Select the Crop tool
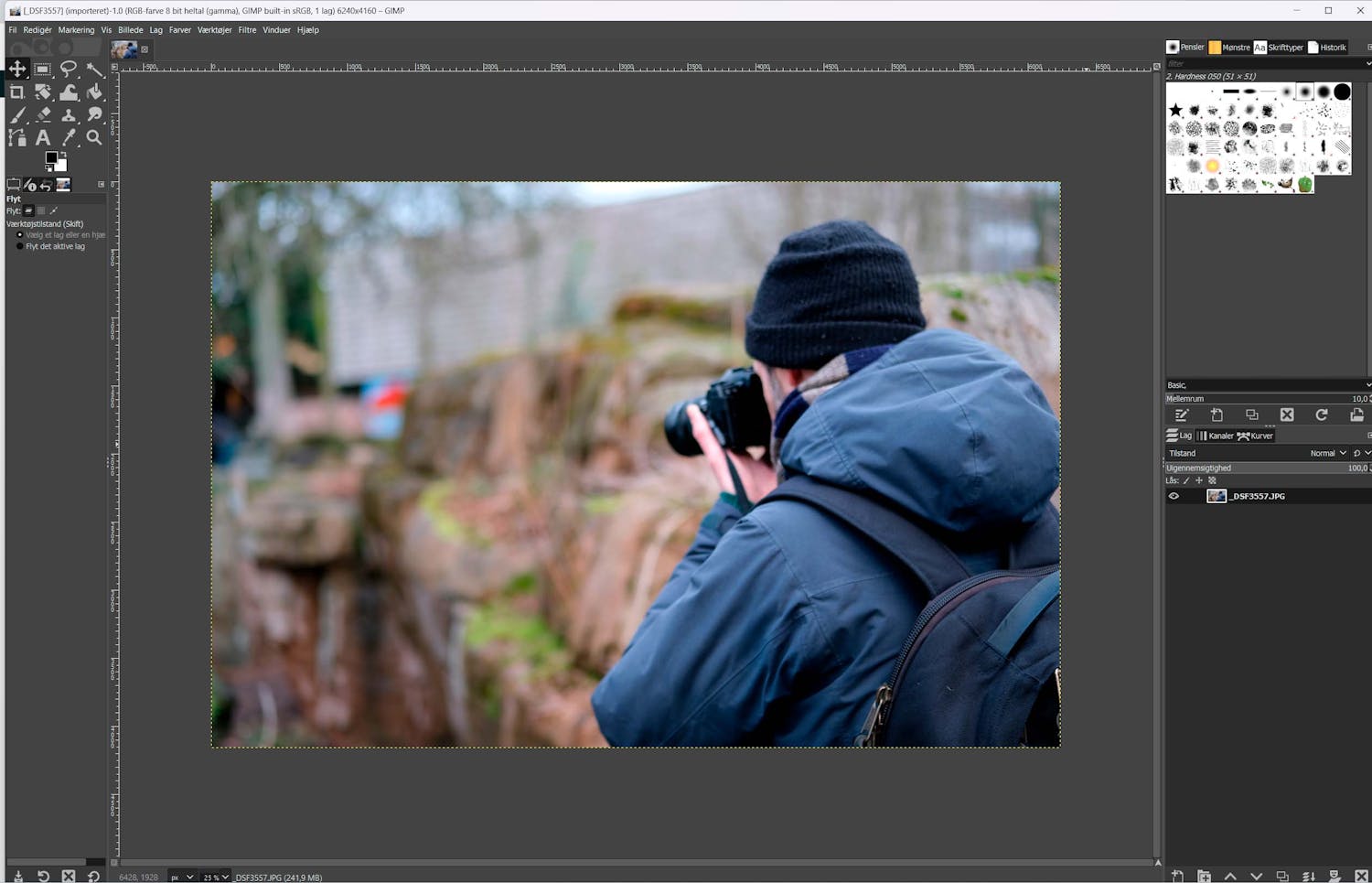 click(16, 92)
